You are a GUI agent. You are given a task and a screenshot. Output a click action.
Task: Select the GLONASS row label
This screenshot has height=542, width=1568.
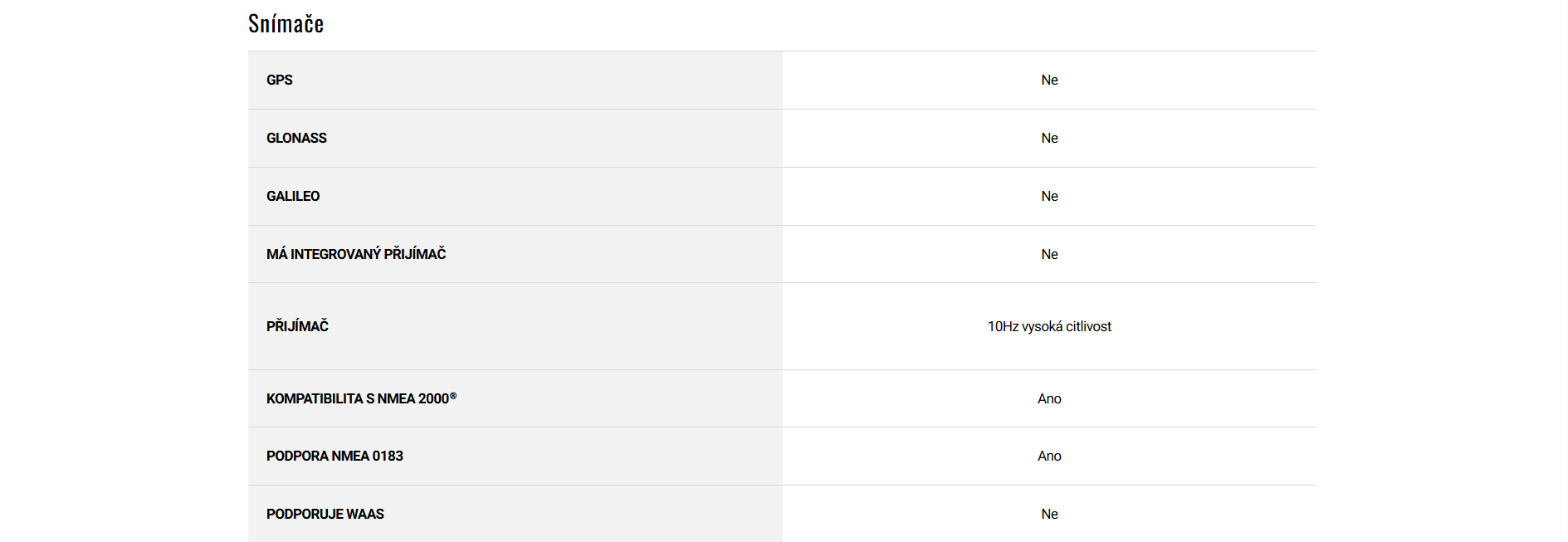296,139
